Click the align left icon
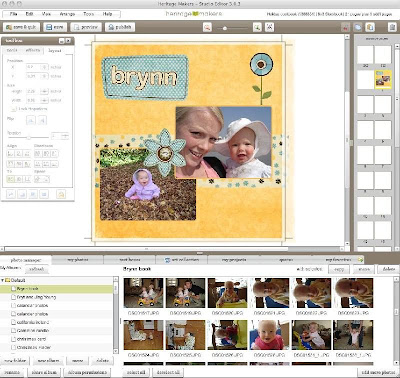This screenshot has height=378, width=400. [x=11, y=154]
